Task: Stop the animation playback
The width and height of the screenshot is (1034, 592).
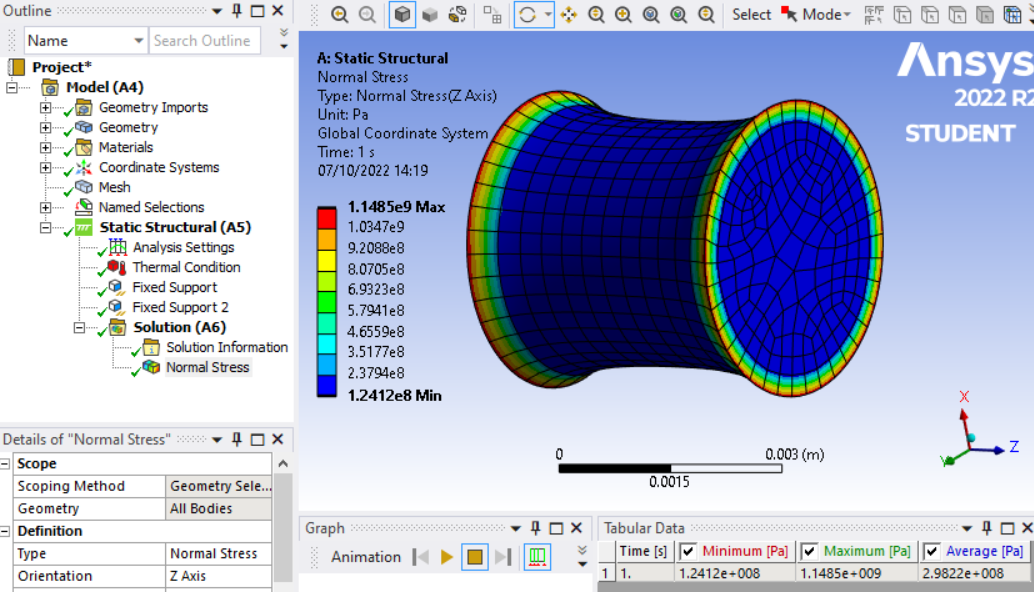Action: point(474,557)
